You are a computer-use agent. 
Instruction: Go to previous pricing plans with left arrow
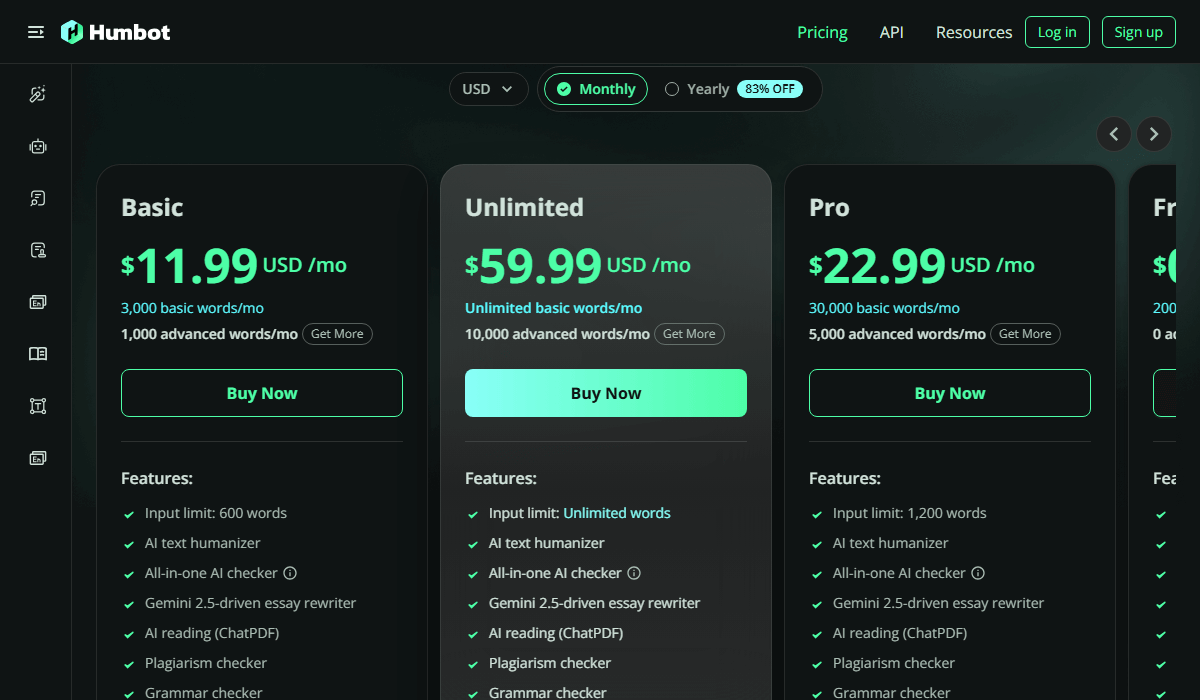click(1114, 133)
